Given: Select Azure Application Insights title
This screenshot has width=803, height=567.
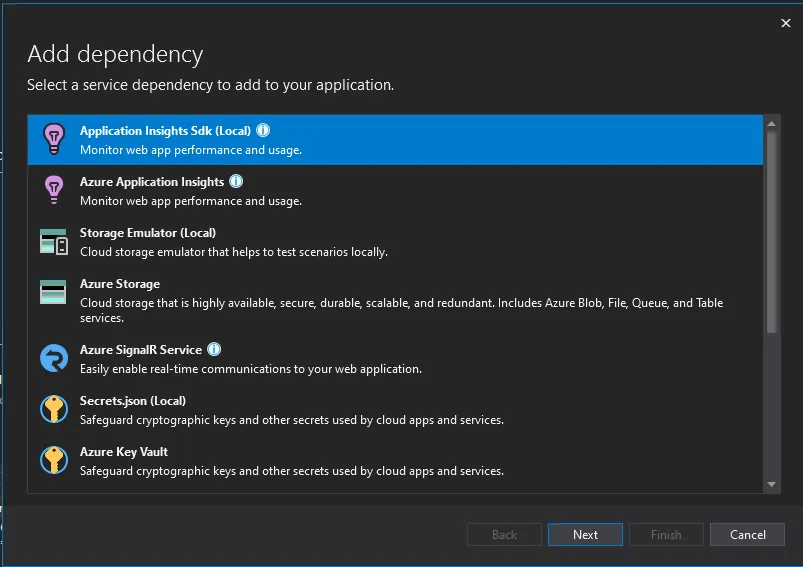Looking at the screenshot, I should (152, 182).
